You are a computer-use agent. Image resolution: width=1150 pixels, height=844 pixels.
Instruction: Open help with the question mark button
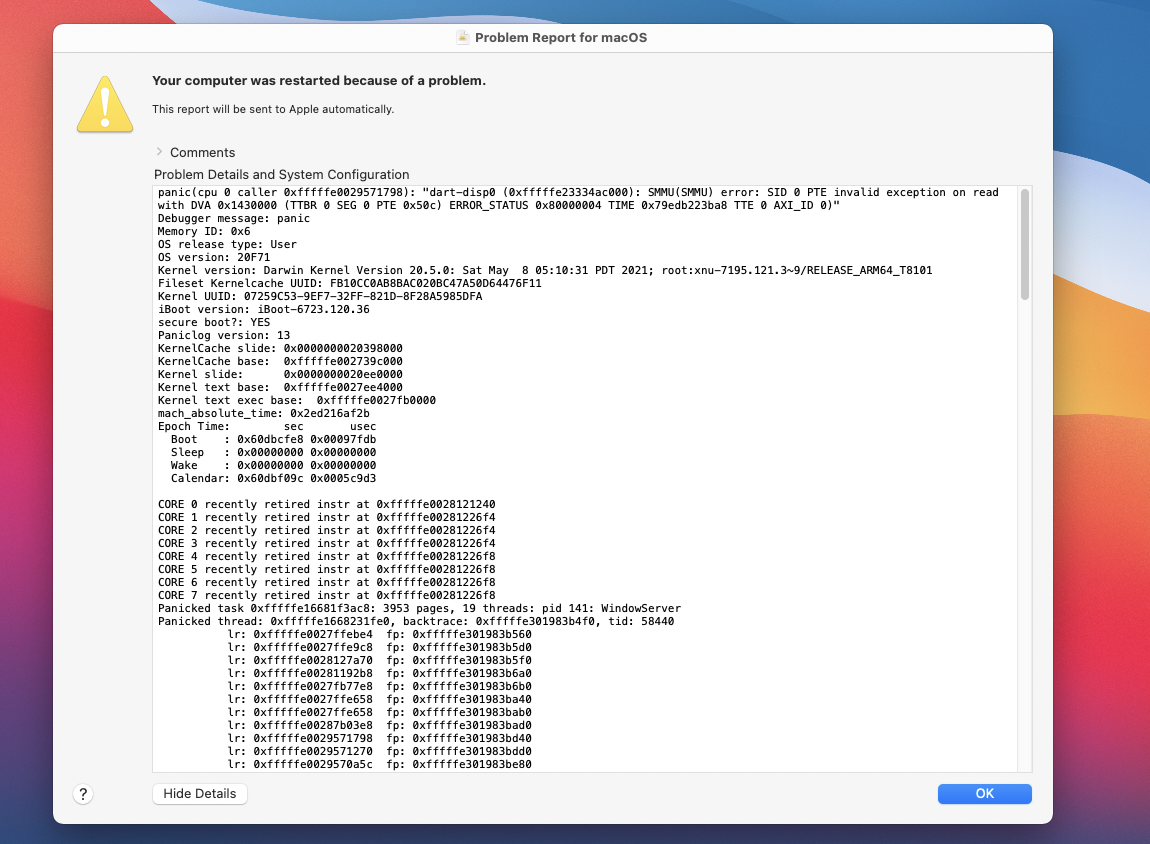[x=83, y=794]
